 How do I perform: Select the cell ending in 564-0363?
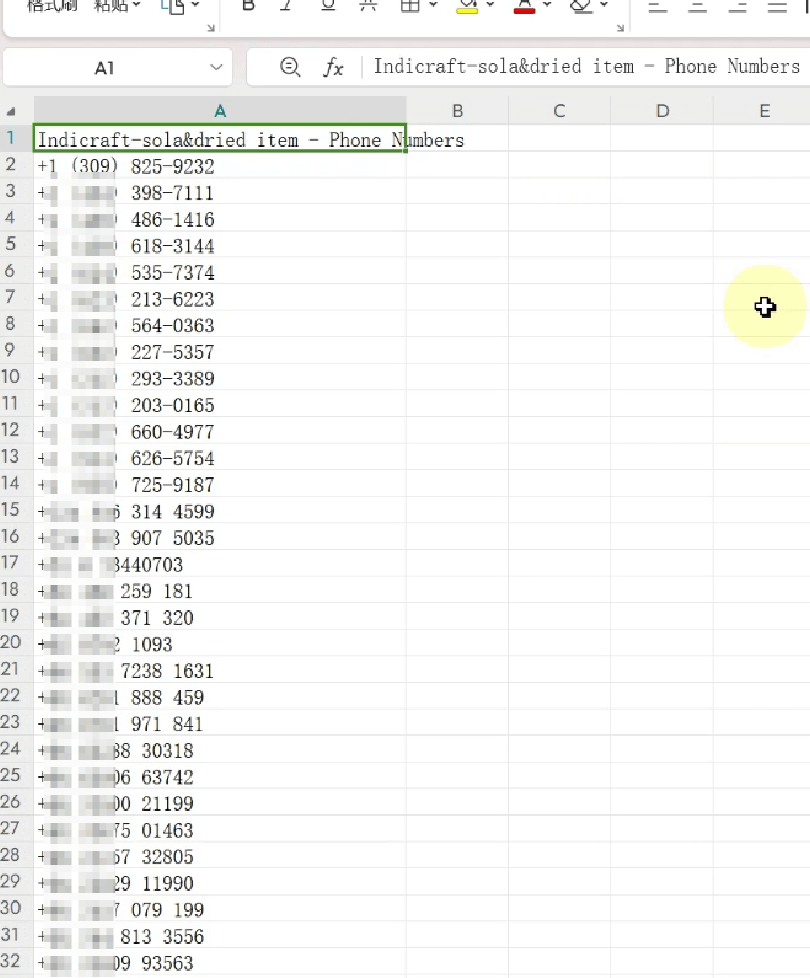point(219,325)
